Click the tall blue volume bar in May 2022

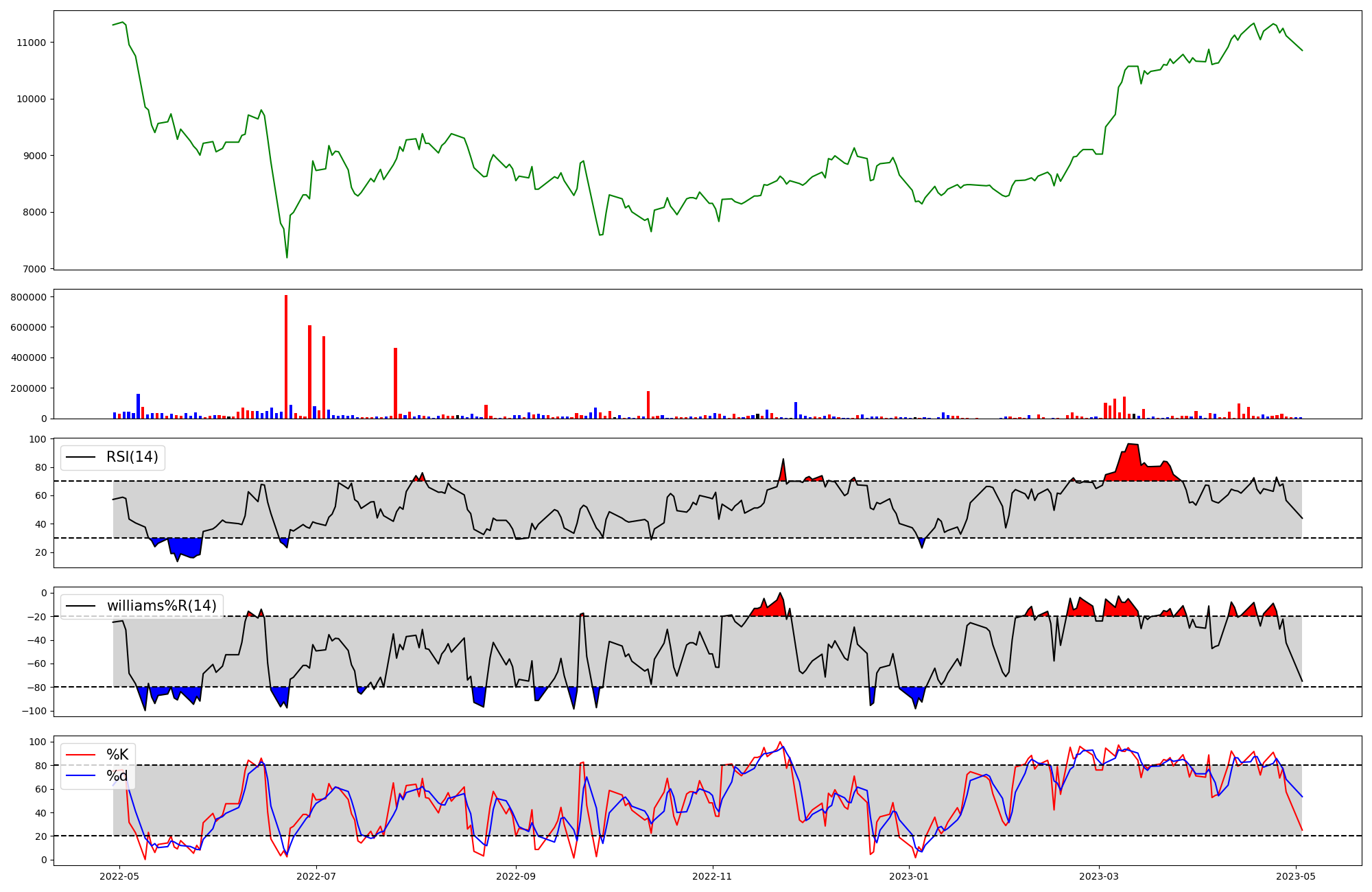pyautogui.click(x=139, y=406)
